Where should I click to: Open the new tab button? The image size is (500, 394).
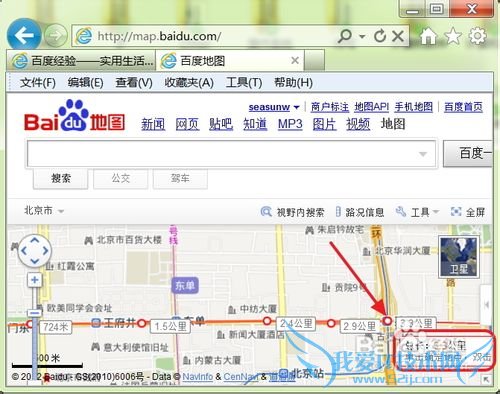[x=314, y=61]
